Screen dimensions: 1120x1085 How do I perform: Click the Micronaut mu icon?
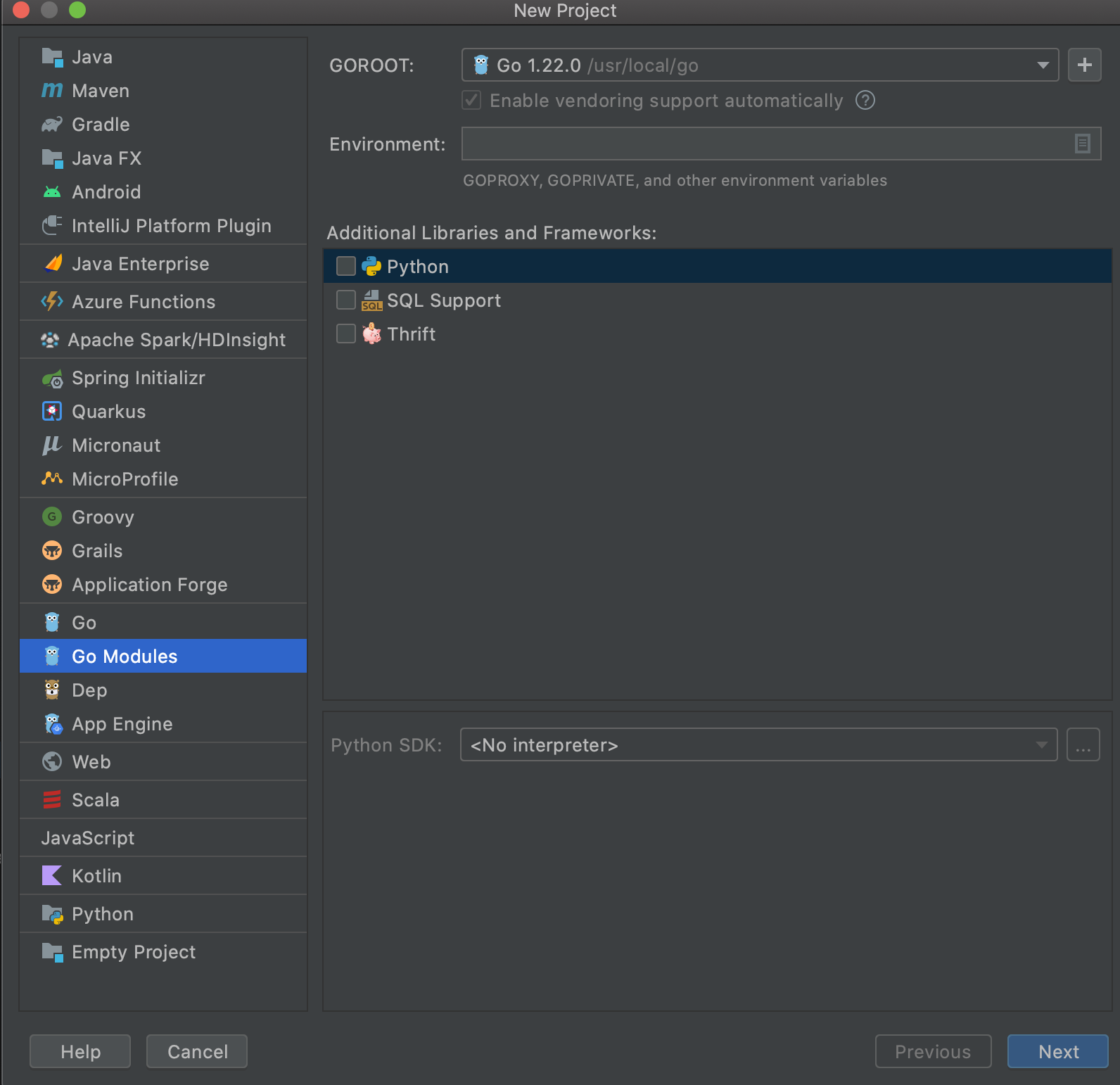coord(52,445)
